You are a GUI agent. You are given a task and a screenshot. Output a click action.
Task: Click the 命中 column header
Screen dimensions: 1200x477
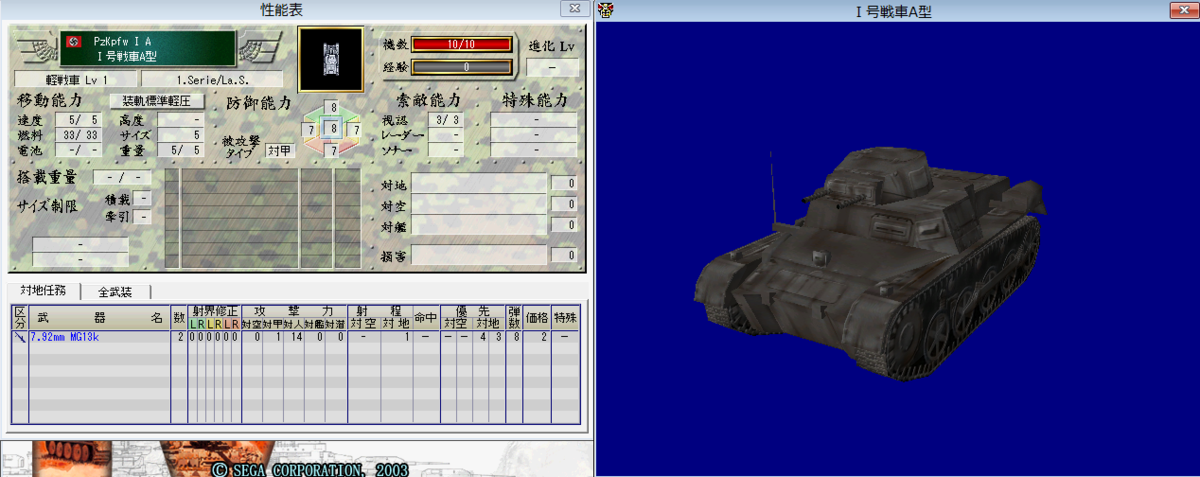click(425, 318)
